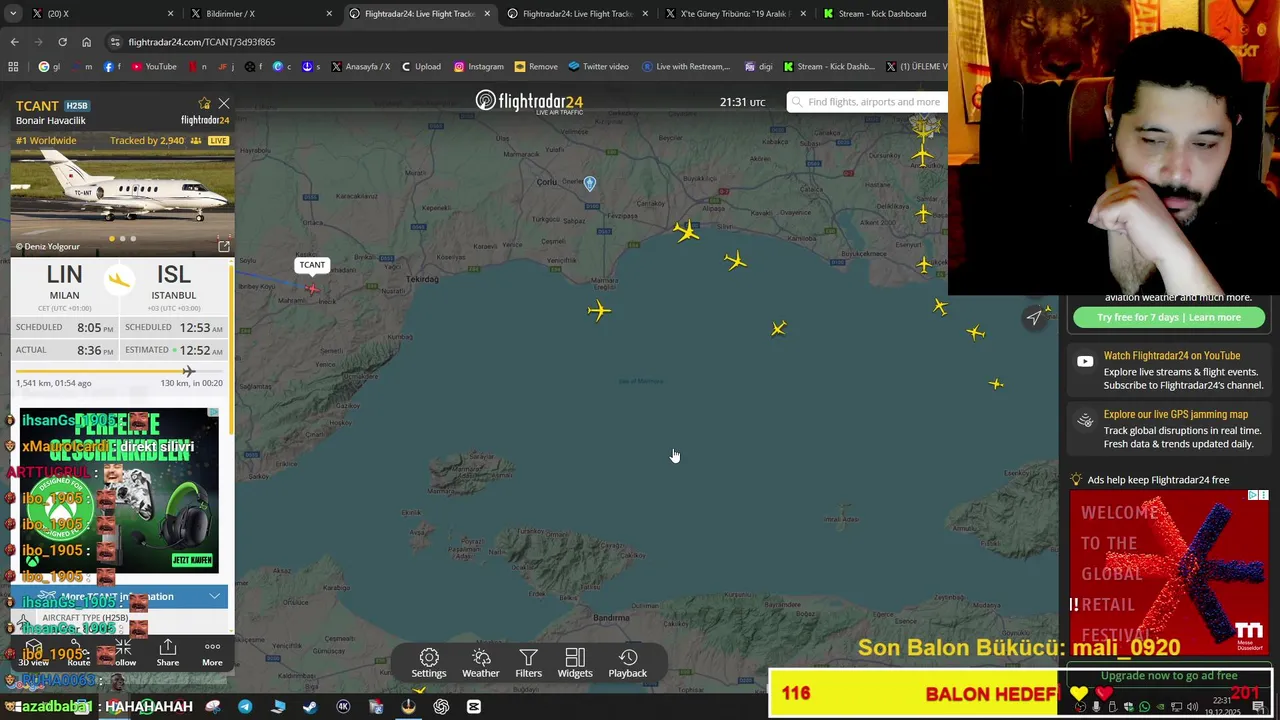Image resolution: width=1280 pixels, height=720 pixels.
Task: Start Playback history mode
Action: [x=628, y=663]
